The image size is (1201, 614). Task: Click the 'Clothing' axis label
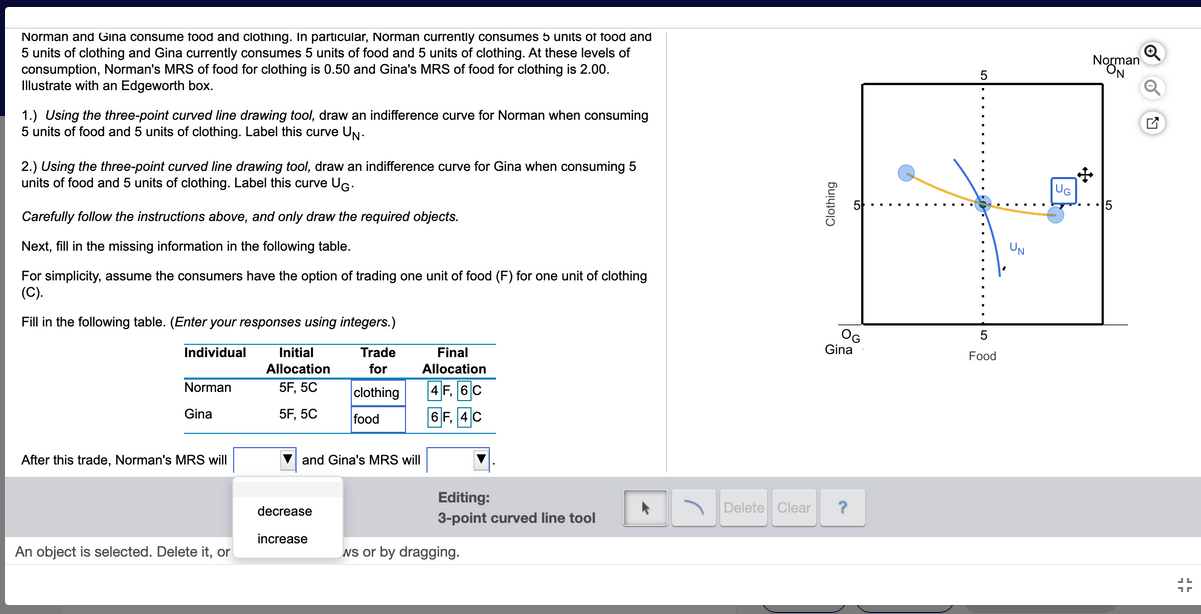pyautogui.click(x=829, y=203)
